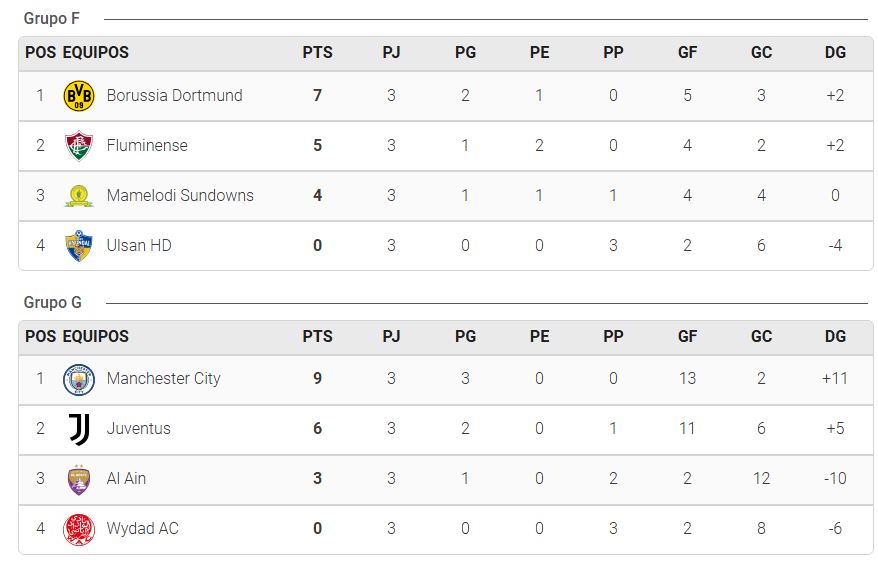Click the Al Ain club badge

[79, 480]
